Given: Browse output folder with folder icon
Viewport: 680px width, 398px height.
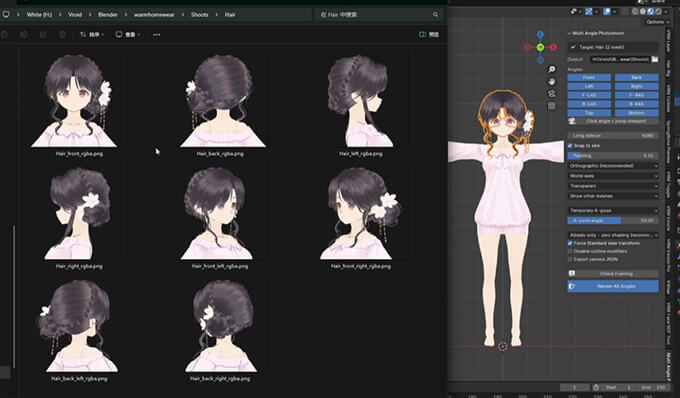Looking at the screenshot, I should pyautogui.click(x=655, y=59).
